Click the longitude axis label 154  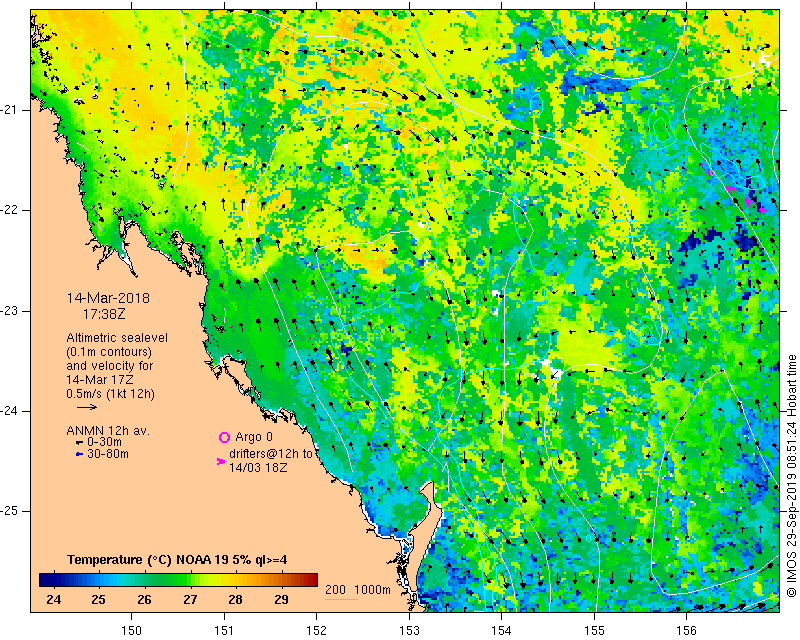502,631
